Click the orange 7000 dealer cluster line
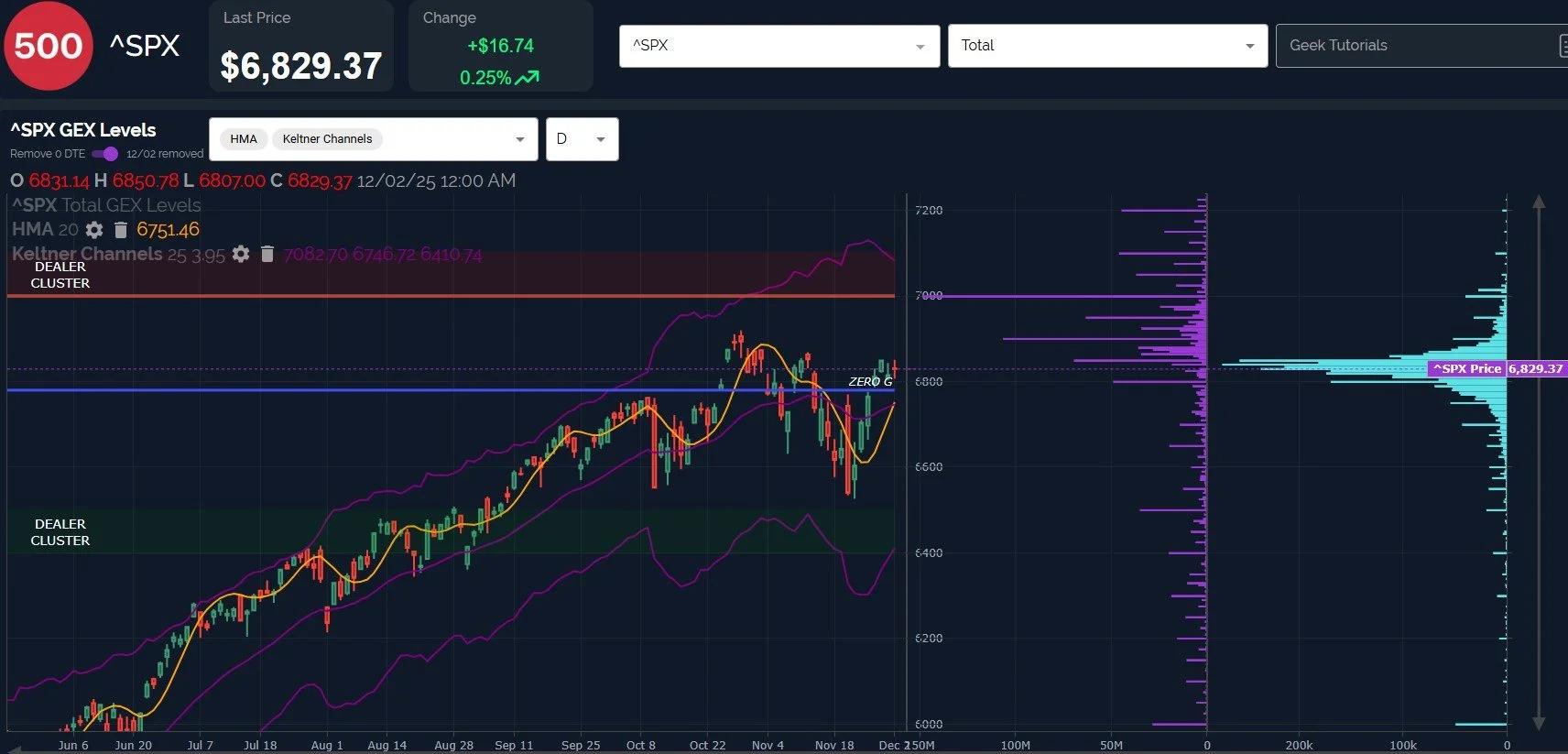Image resolution: width=1568 pixels, height=754 pixels. pyautogui.click(x=451, y=296)
